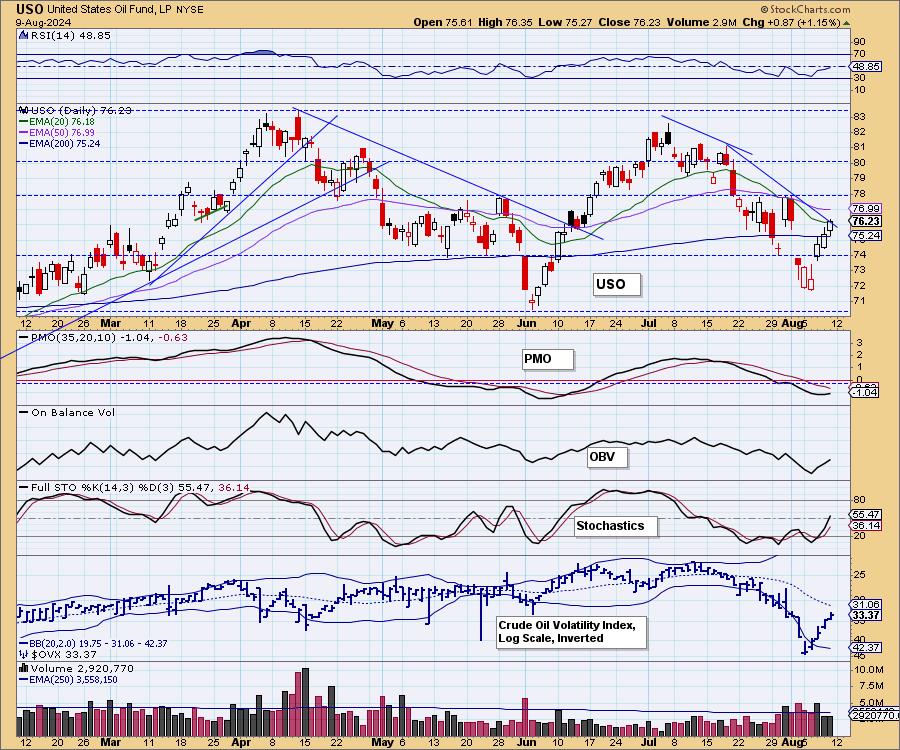
Task: Click the bar-chart icon beside Volume 2,920,770
Action: (24, 668)
